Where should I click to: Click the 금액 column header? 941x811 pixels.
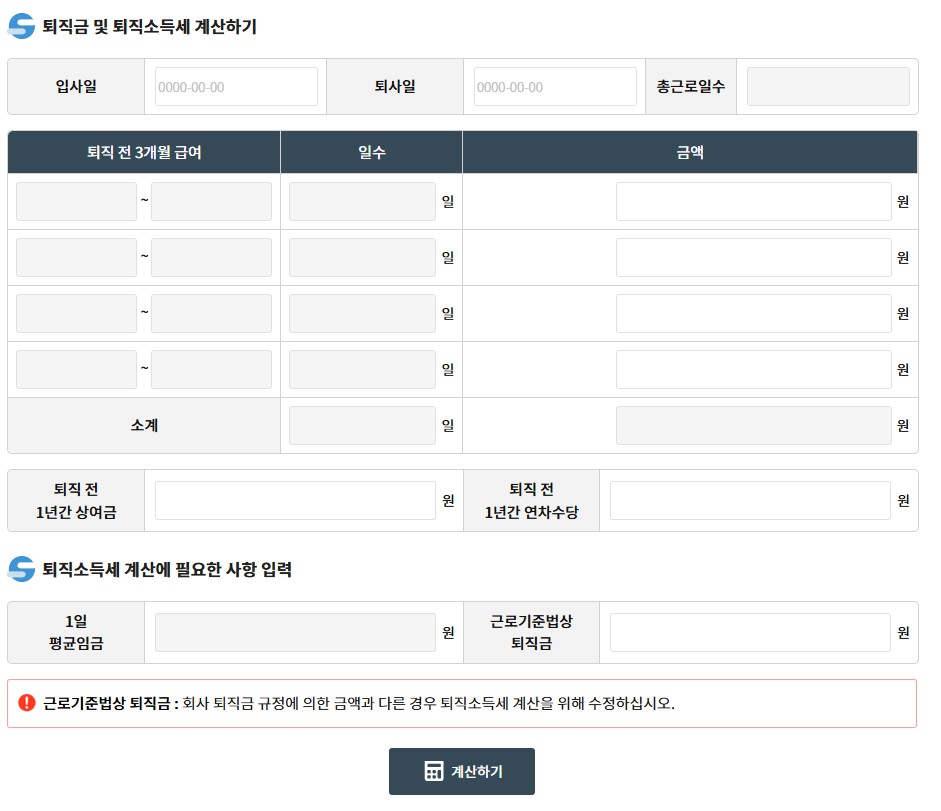point(690,152)
